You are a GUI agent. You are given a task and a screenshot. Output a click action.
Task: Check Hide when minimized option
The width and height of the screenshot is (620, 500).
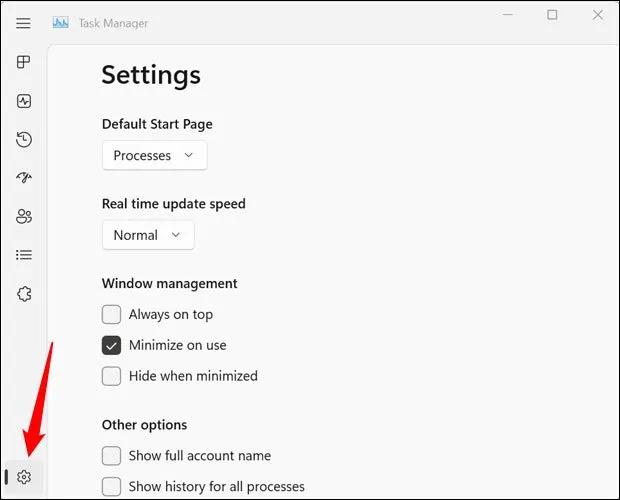tap(112, 376)
